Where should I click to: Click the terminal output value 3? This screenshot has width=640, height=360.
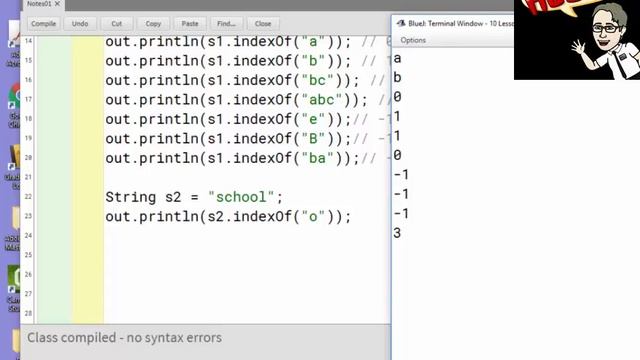click(x=397, y=233)
